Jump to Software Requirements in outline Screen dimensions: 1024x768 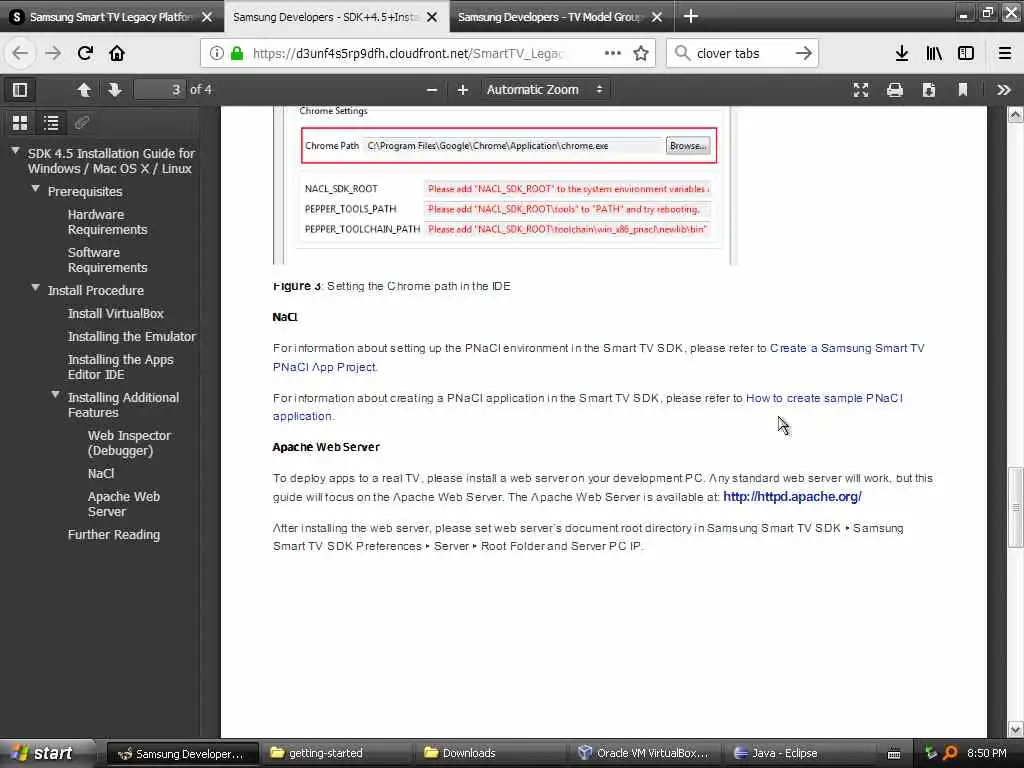[x=108, y=260]
